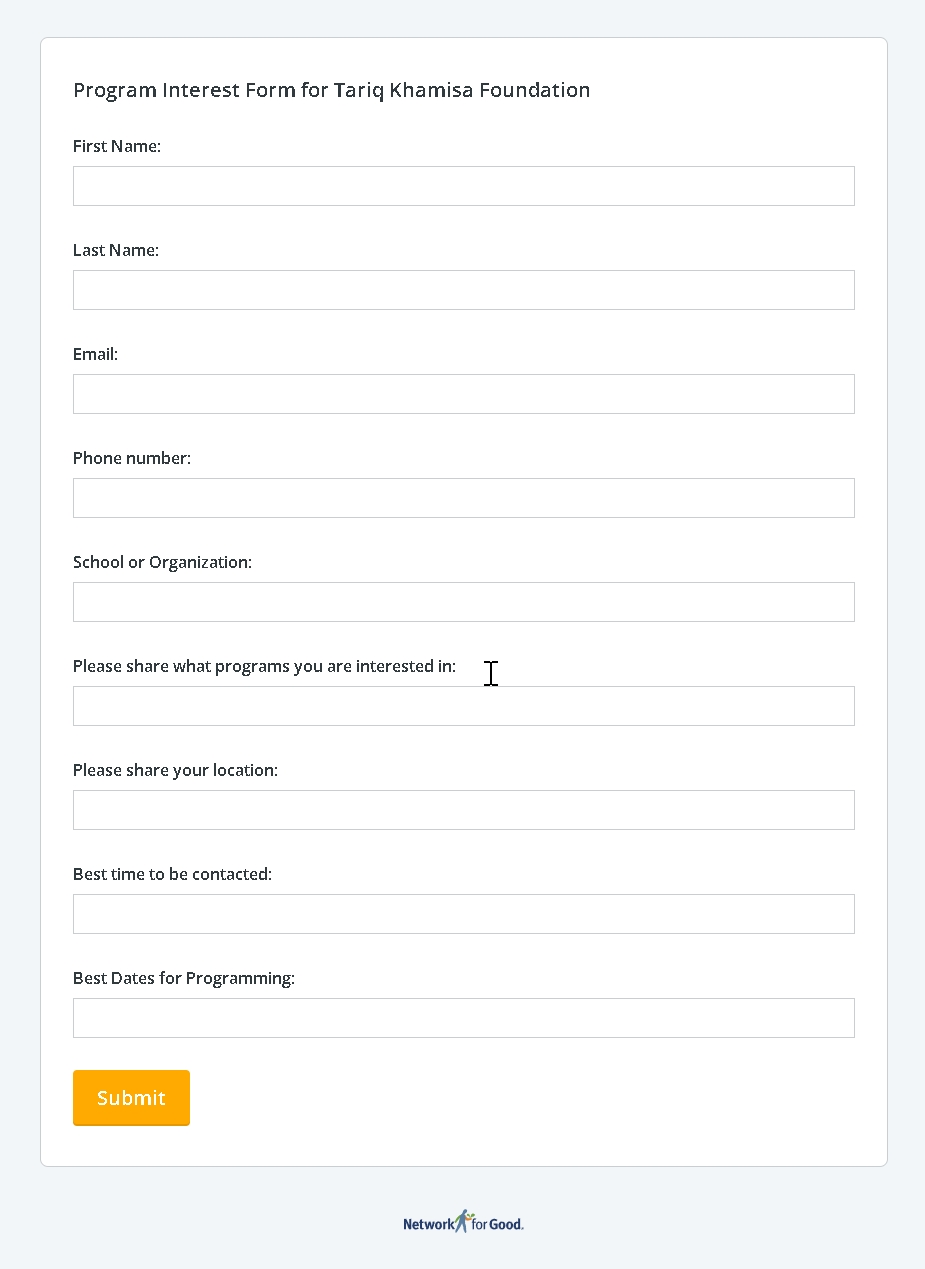Click the 'Last Name:' label text
925x1269 pixels.
116,250
